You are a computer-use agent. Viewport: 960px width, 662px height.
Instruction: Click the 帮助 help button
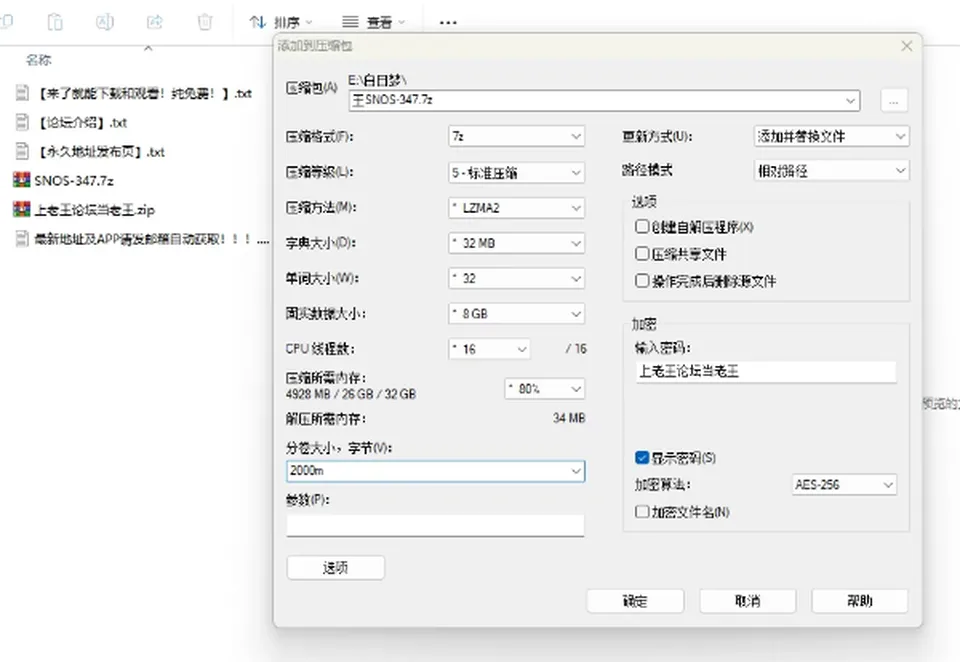click(860, 601)
